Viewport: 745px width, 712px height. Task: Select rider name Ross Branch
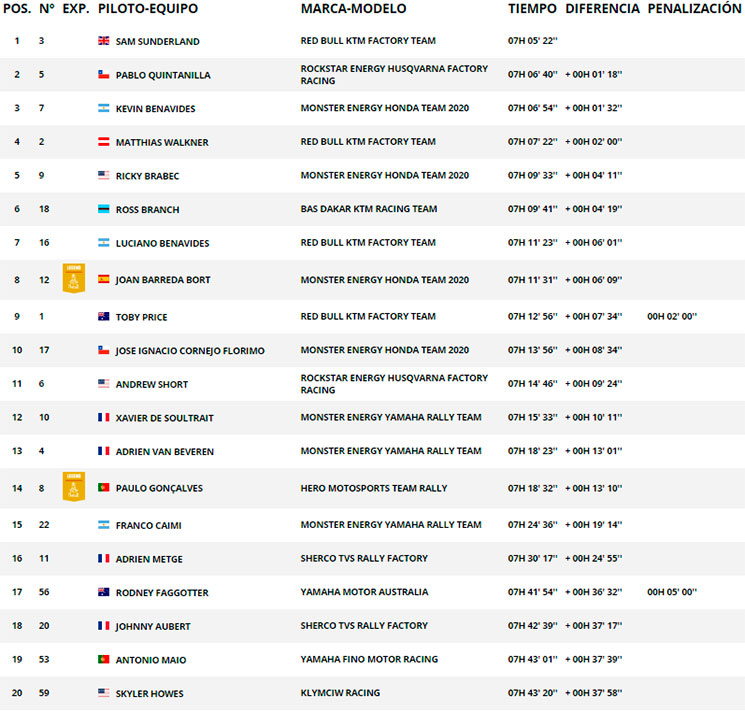pos(147,210)
